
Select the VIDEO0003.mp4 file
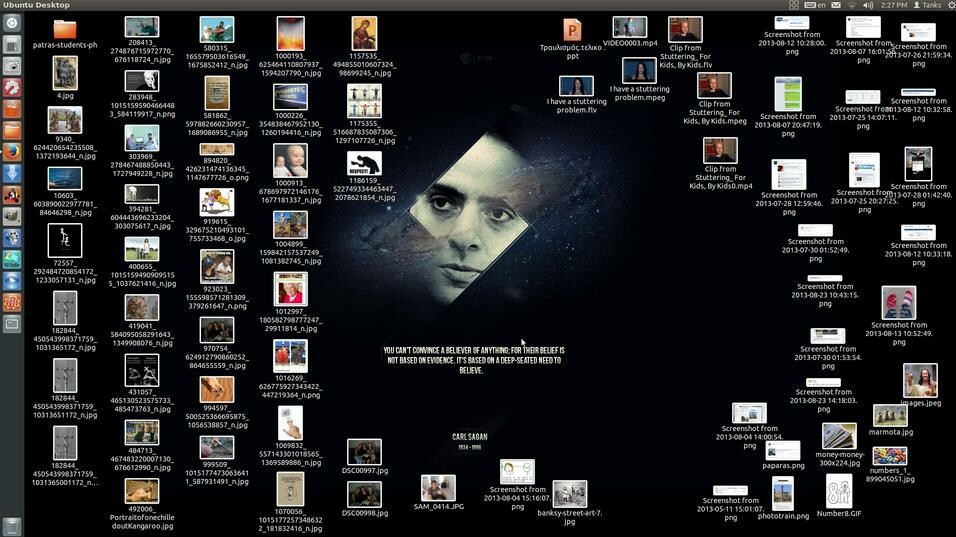click(630, 32)
